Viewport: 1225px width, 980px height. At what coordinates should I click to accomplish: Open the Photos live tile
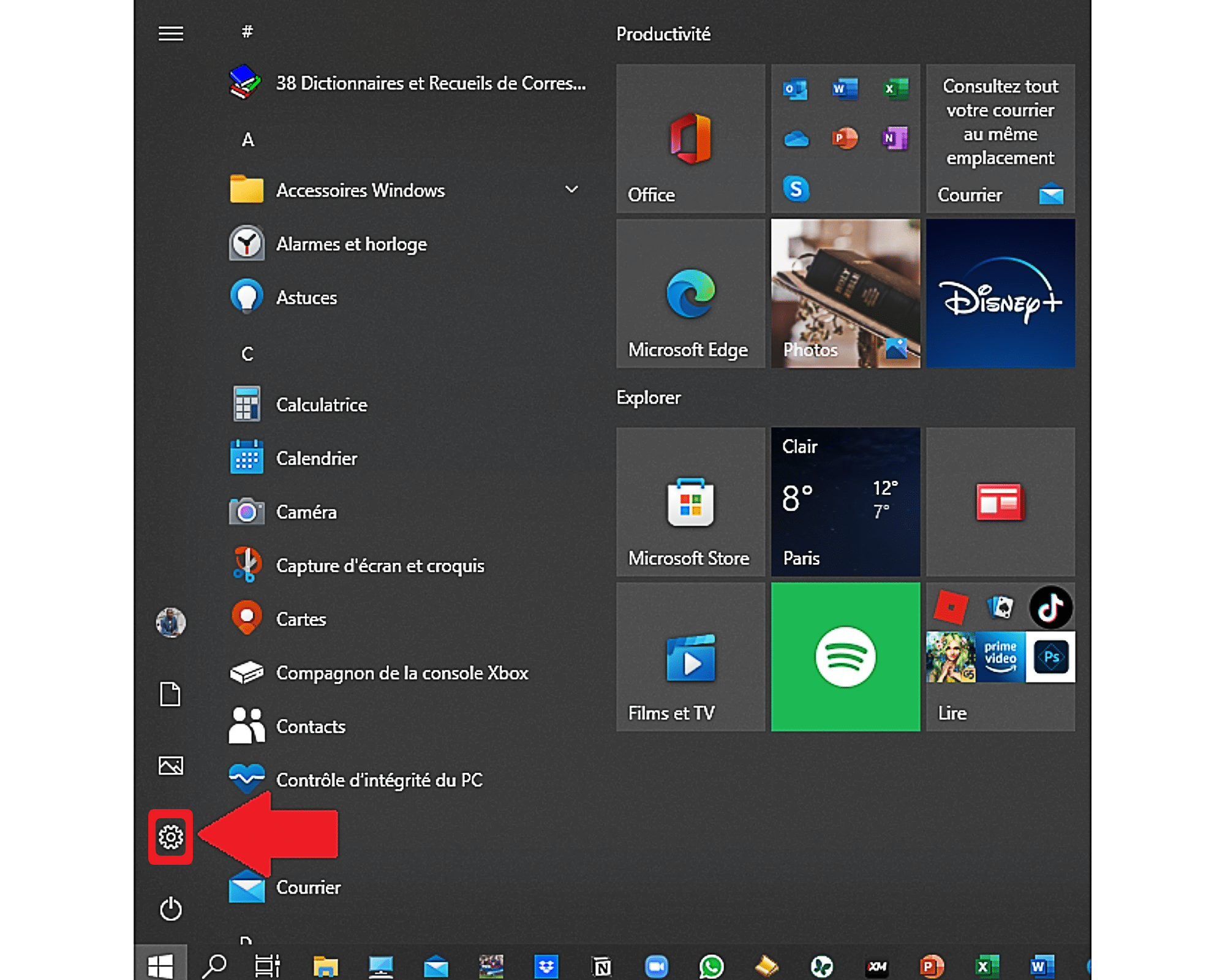pyautogui.click(x=845, y=293)
